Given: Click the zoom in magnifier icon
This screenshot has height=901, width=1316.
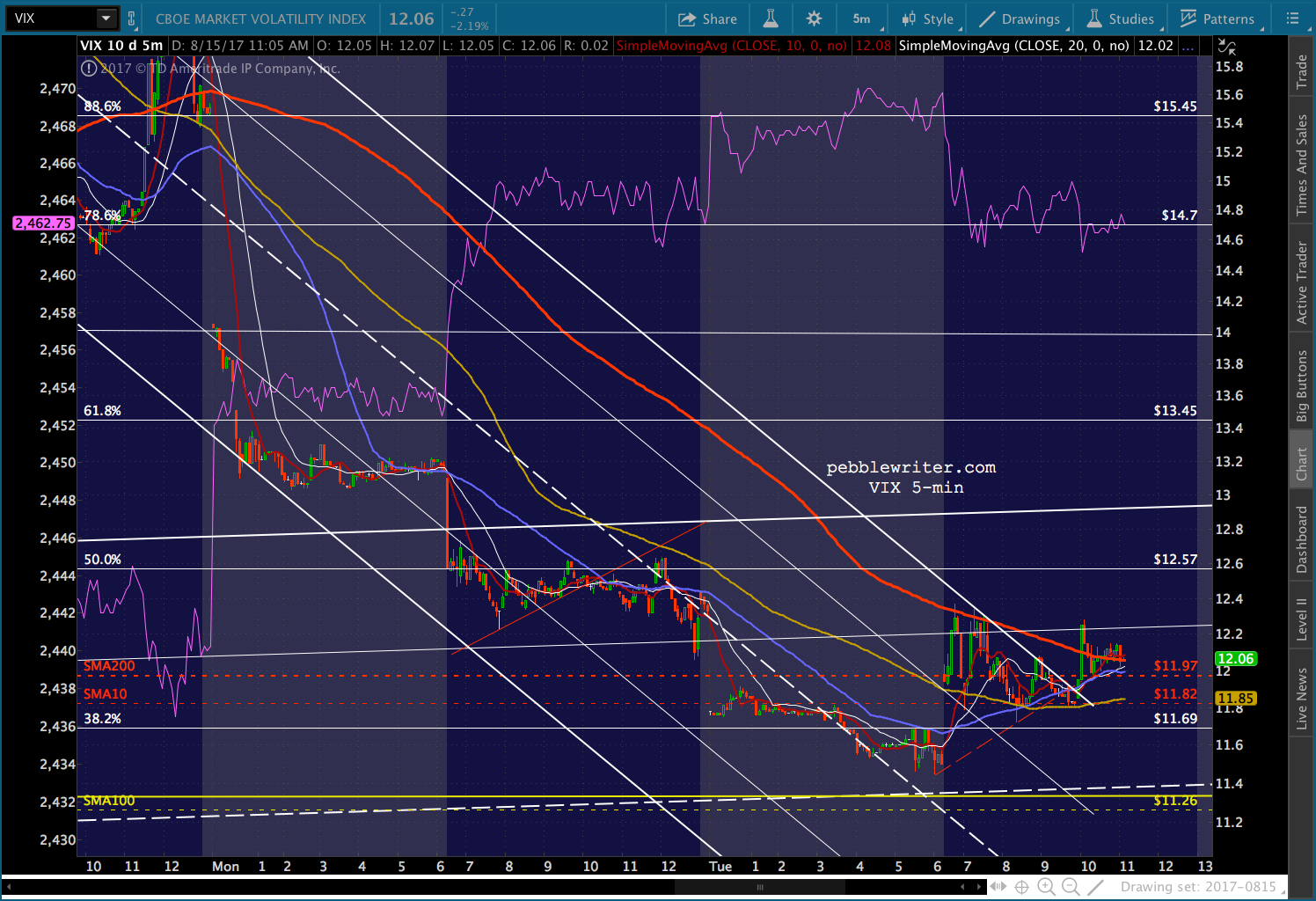Looking at the screenshot, I should coord(1046,887).
